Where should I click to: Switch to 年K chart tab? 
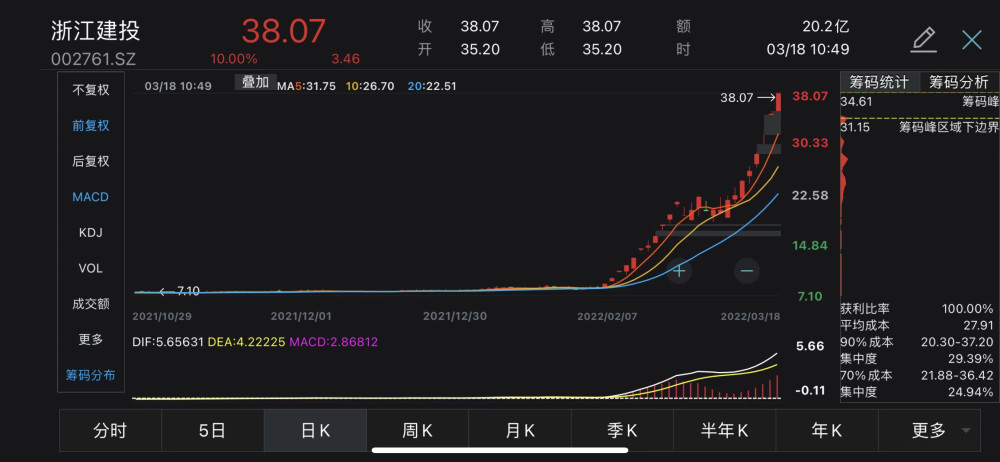tap(827, 431)
